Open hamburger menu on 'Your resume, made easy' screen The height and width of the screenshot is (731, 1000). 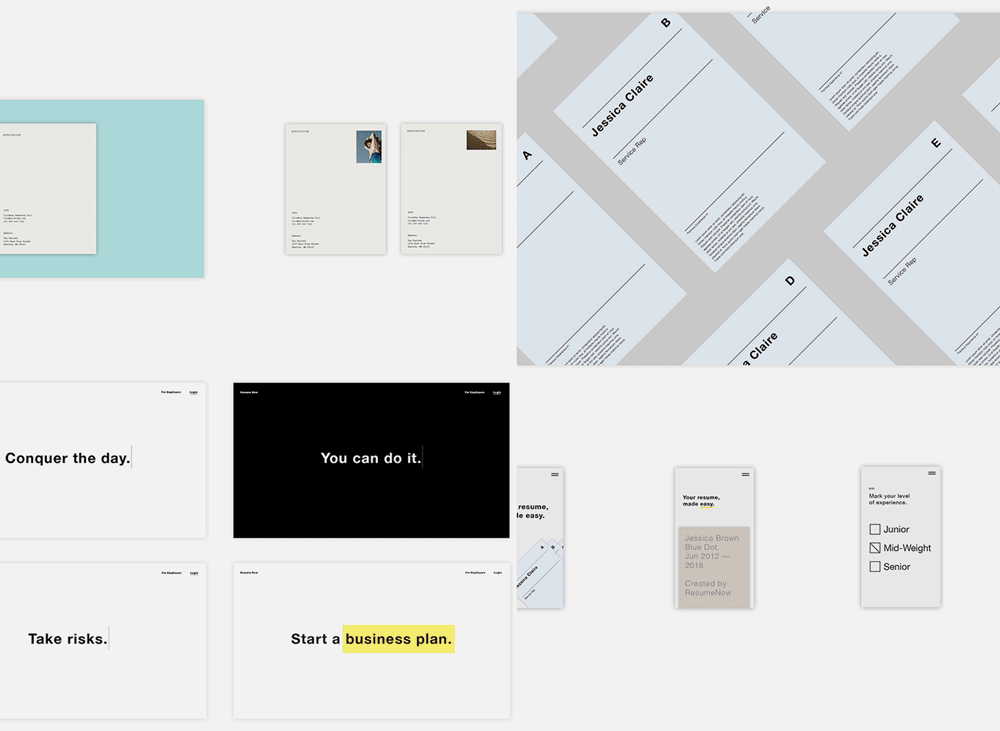(746, 475)
